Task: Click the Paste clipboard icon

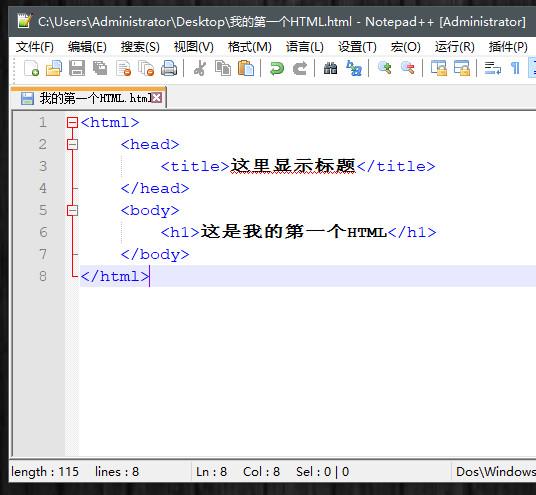Action: point(246,68)
